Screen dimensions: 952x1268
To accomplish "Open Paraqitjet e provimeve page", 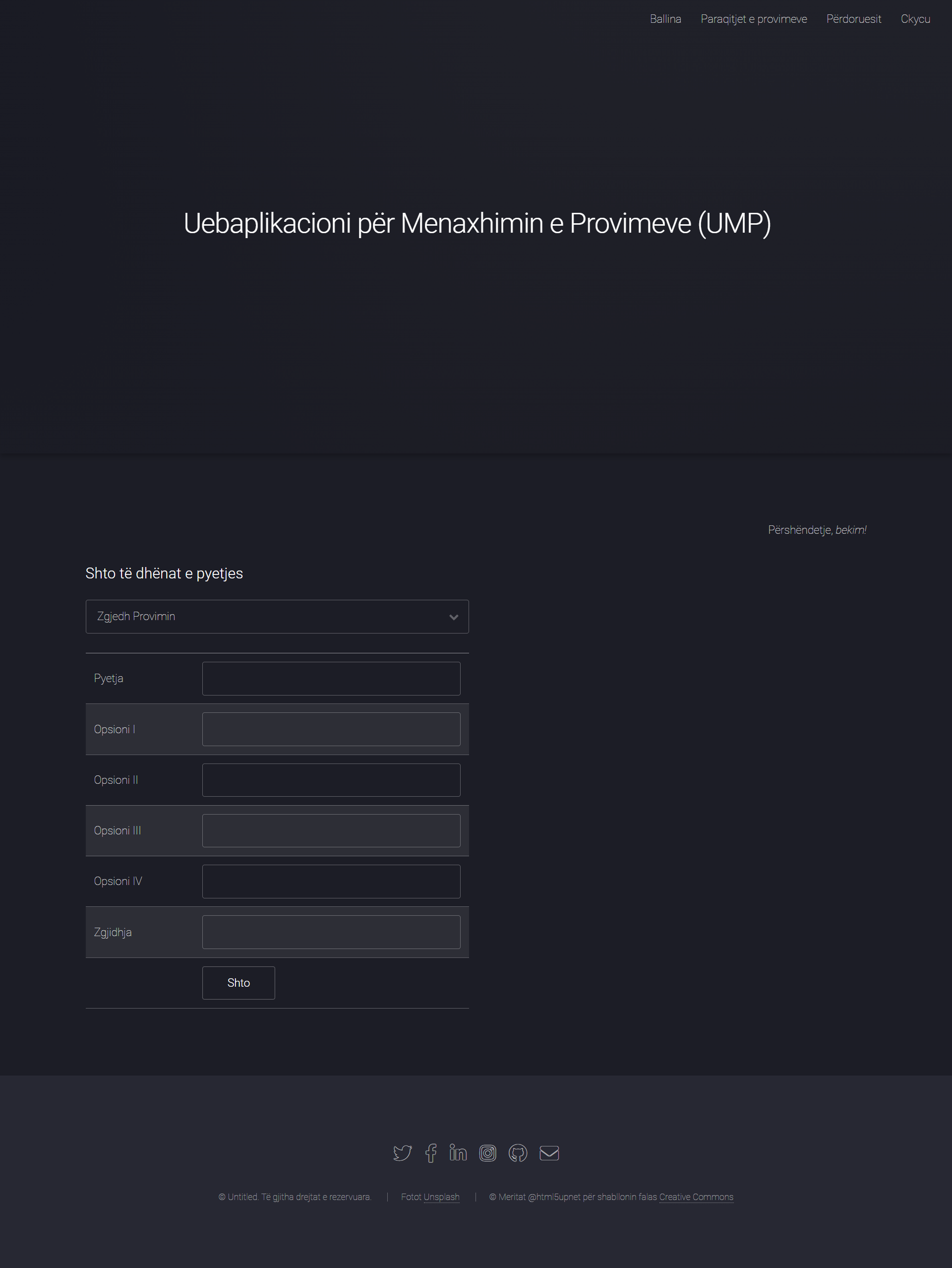I will coord(753,19).
